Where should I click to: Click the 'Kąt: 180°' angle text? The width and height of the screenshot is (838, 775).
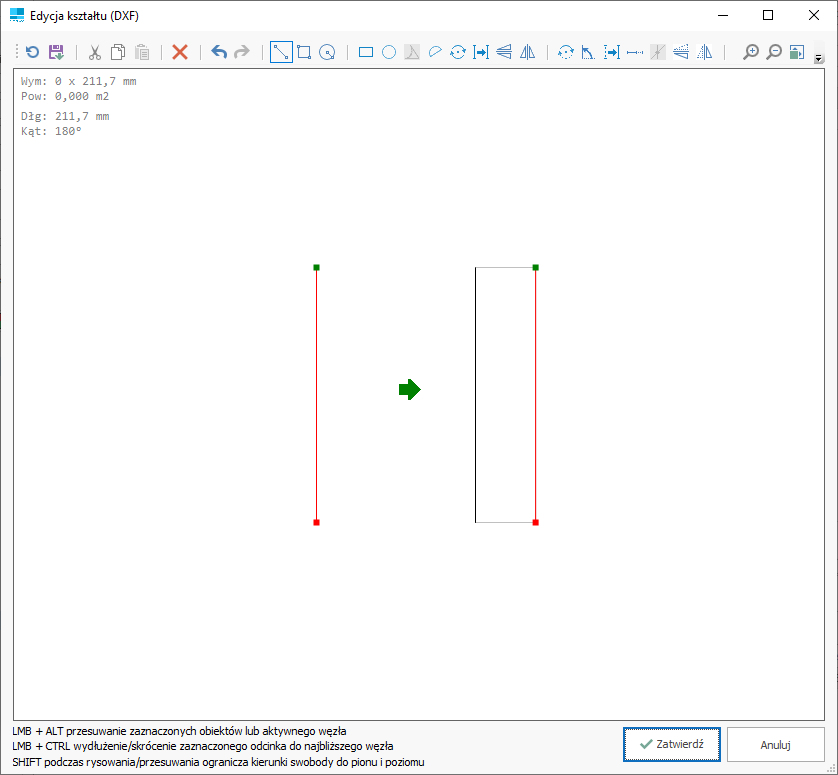click(51, 131)
